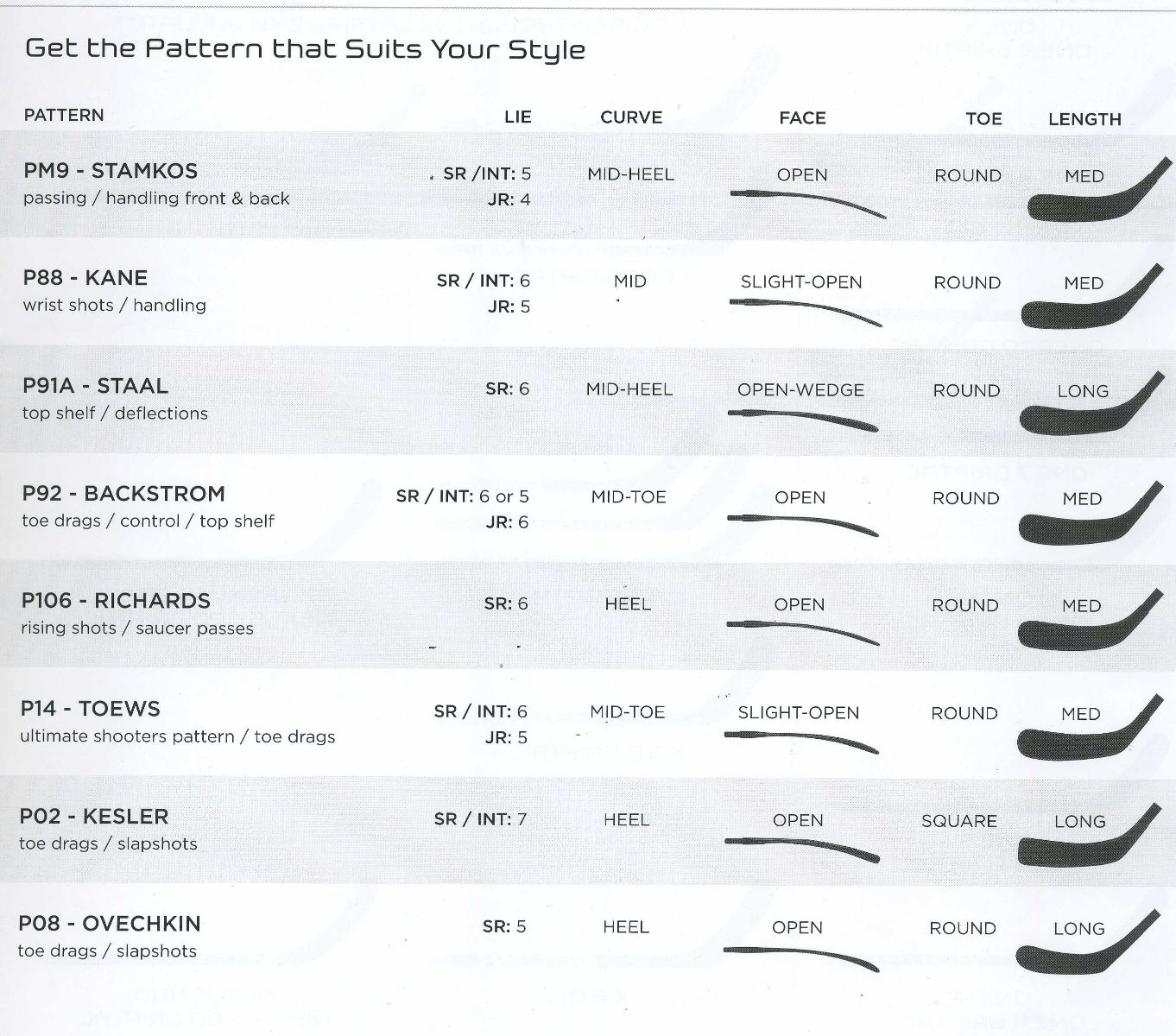Click the P92 - BACKSTROM pattern name
This screenshot has width=1176, height=1036.
coord(123,494)
